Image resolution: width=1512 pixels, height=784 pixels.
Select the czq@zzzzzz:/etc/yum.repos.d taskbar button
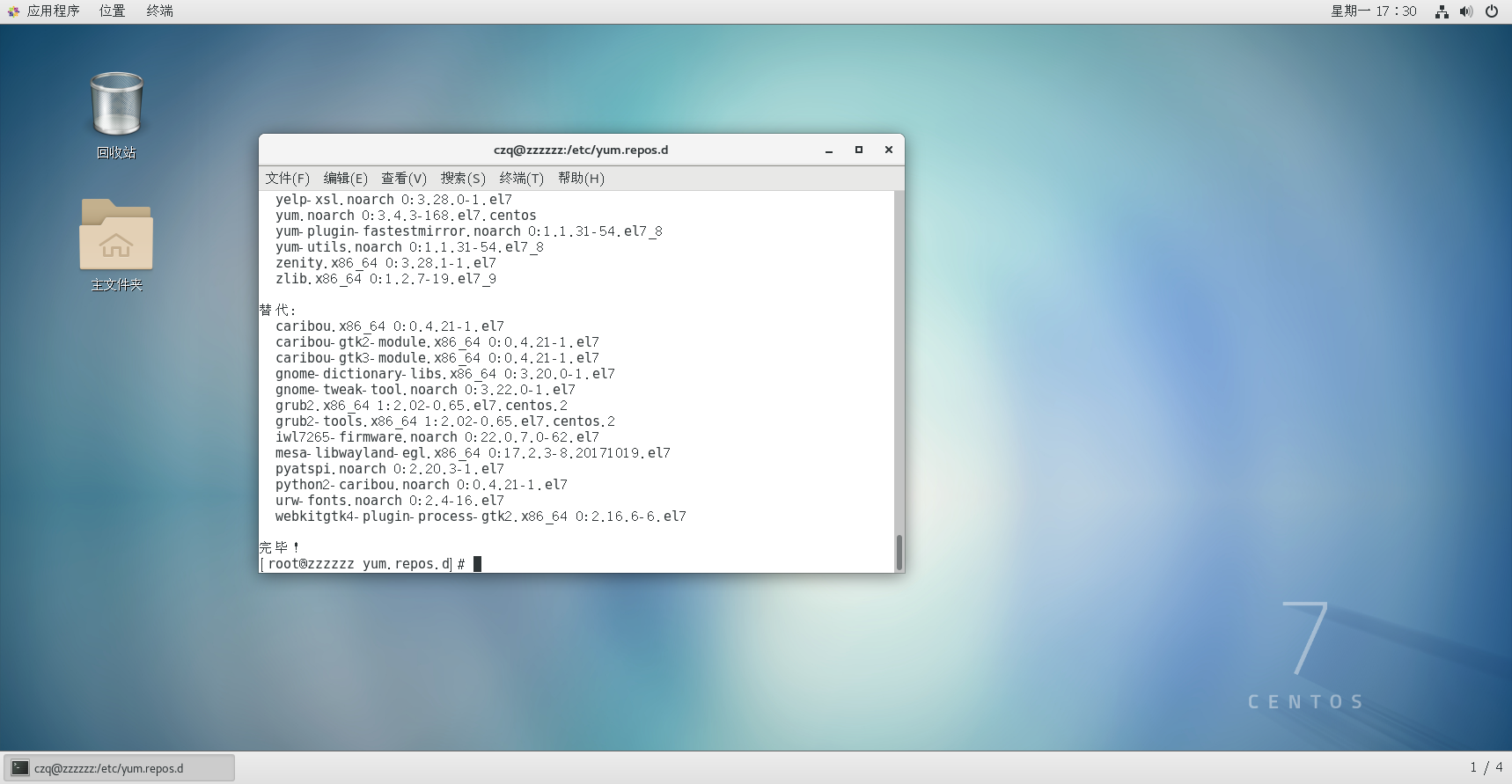(x=120, y=768)
